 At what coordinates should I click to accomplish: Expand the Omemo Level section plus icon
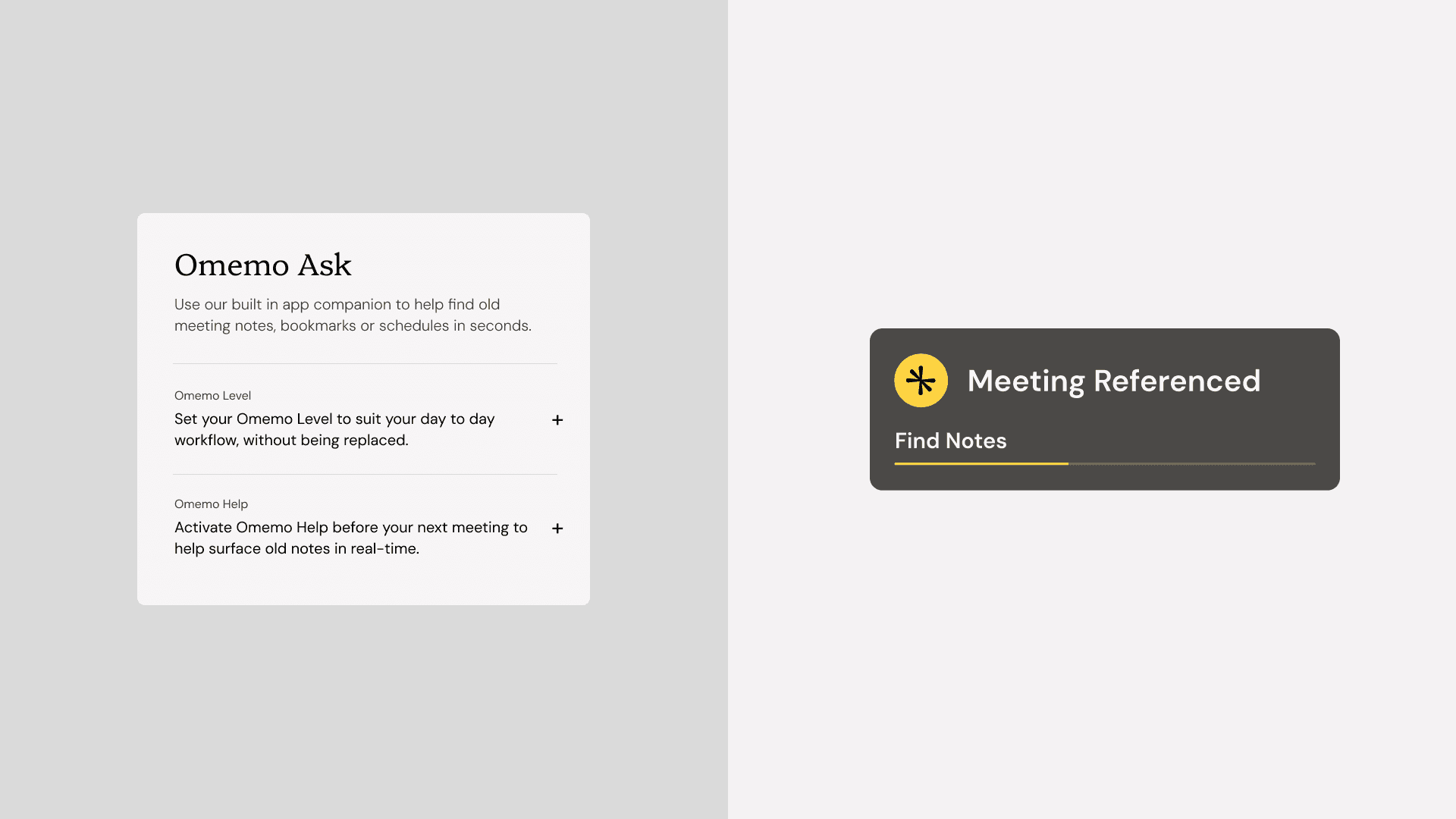coord(557,420)
